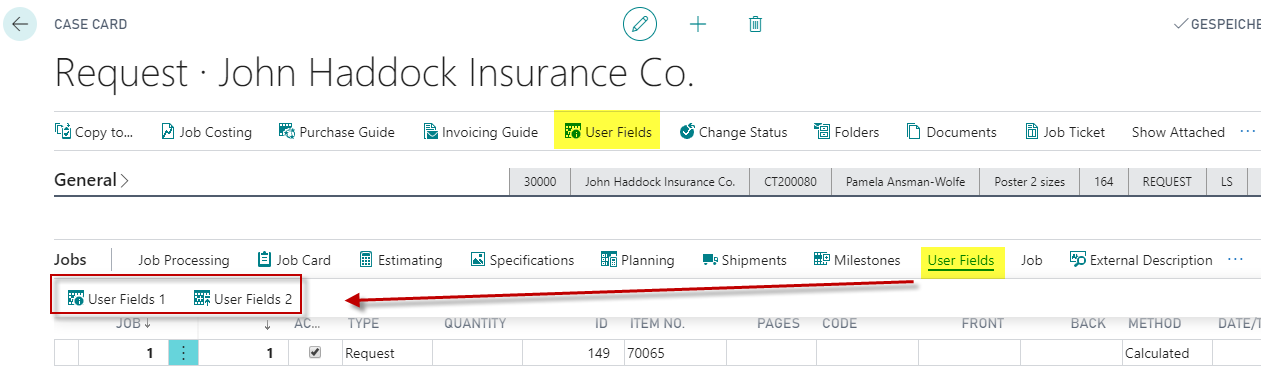Click the Pamela Ansman-Wolfe summary field
Image resolution: width=1261 pixels, height=366 pixels.
pyautogui.click(x=906, y=182)
